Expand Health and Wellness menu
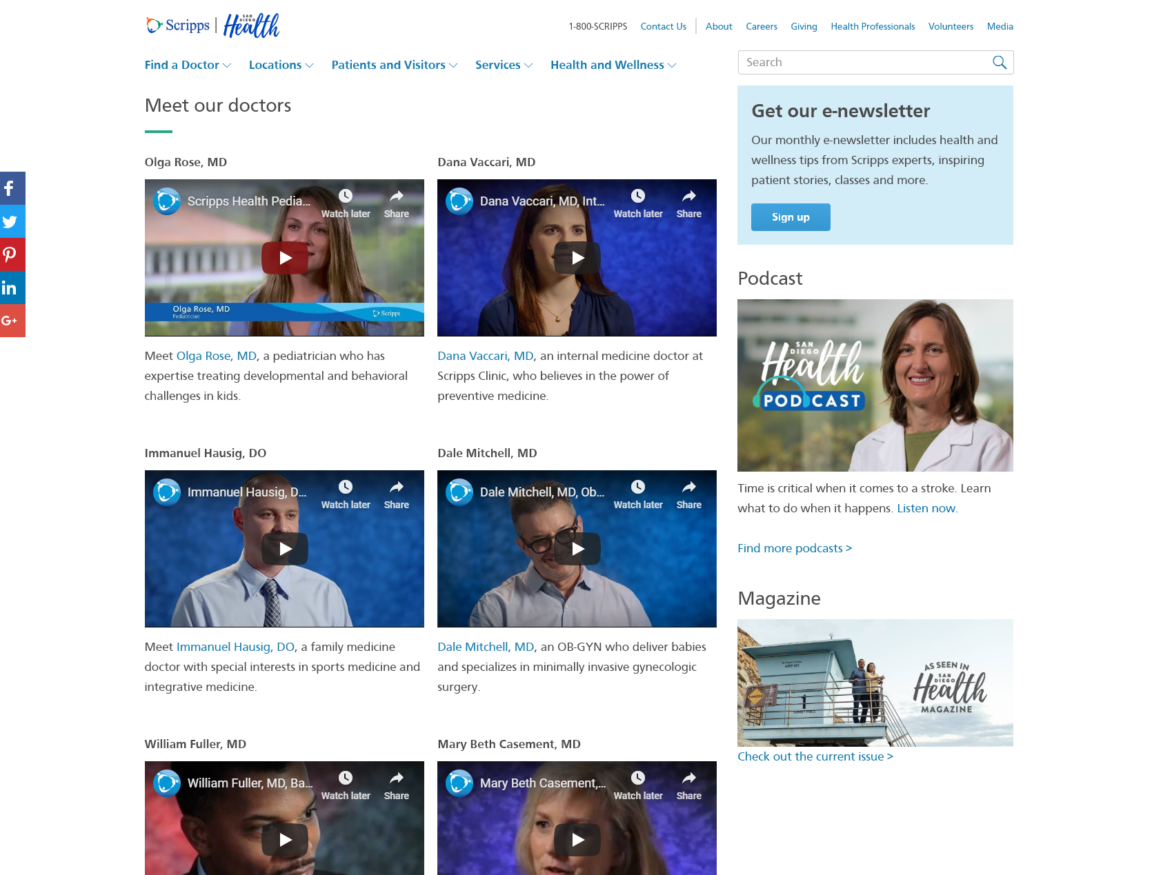The width and height of the screenshot is (1152, 875). click(x=613, y=65)
